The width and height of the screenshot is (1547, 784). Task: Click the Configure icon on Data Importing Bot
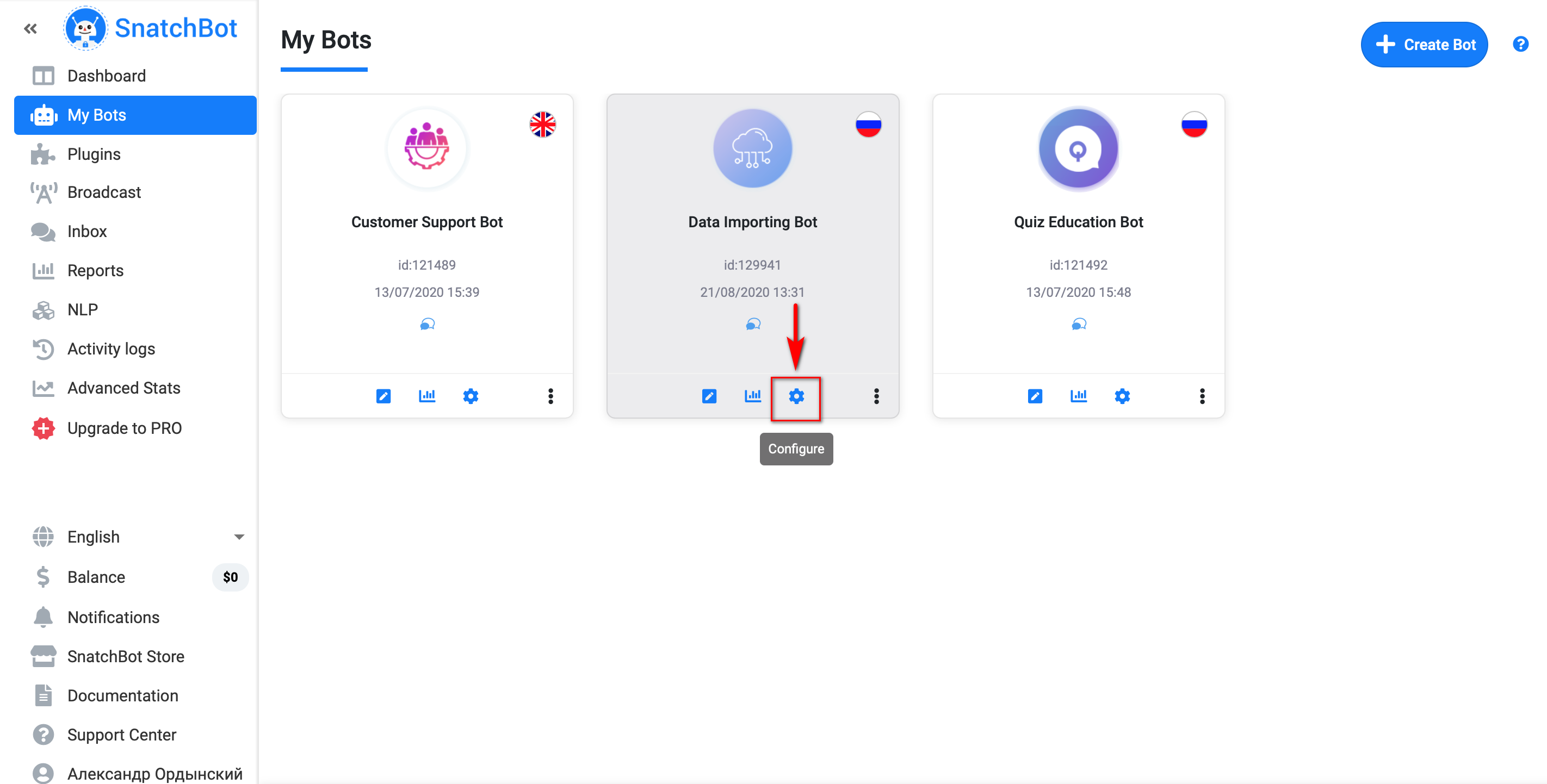point(796,396)
